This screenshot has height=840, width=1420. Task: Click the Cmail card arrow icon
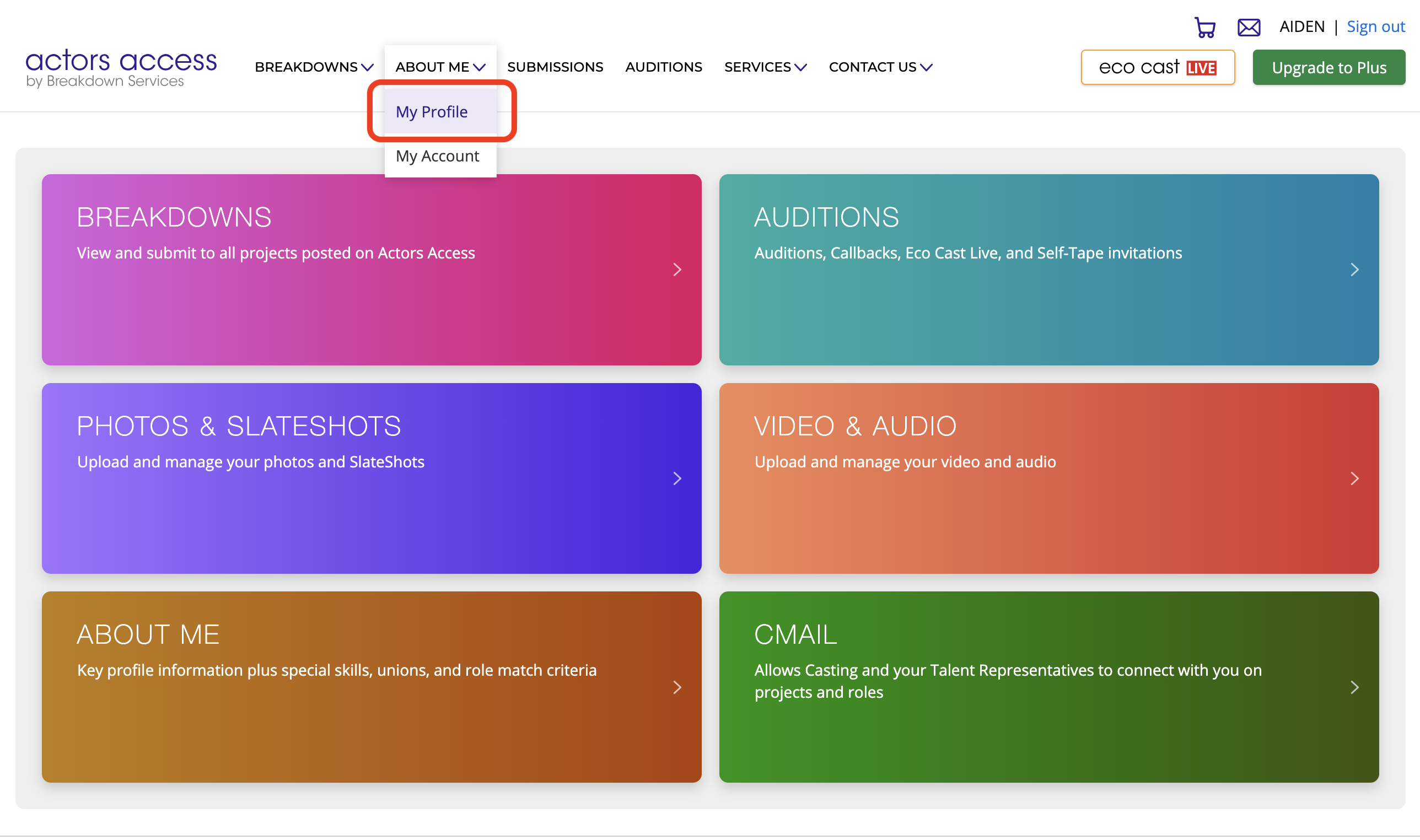pos(1354,687)
